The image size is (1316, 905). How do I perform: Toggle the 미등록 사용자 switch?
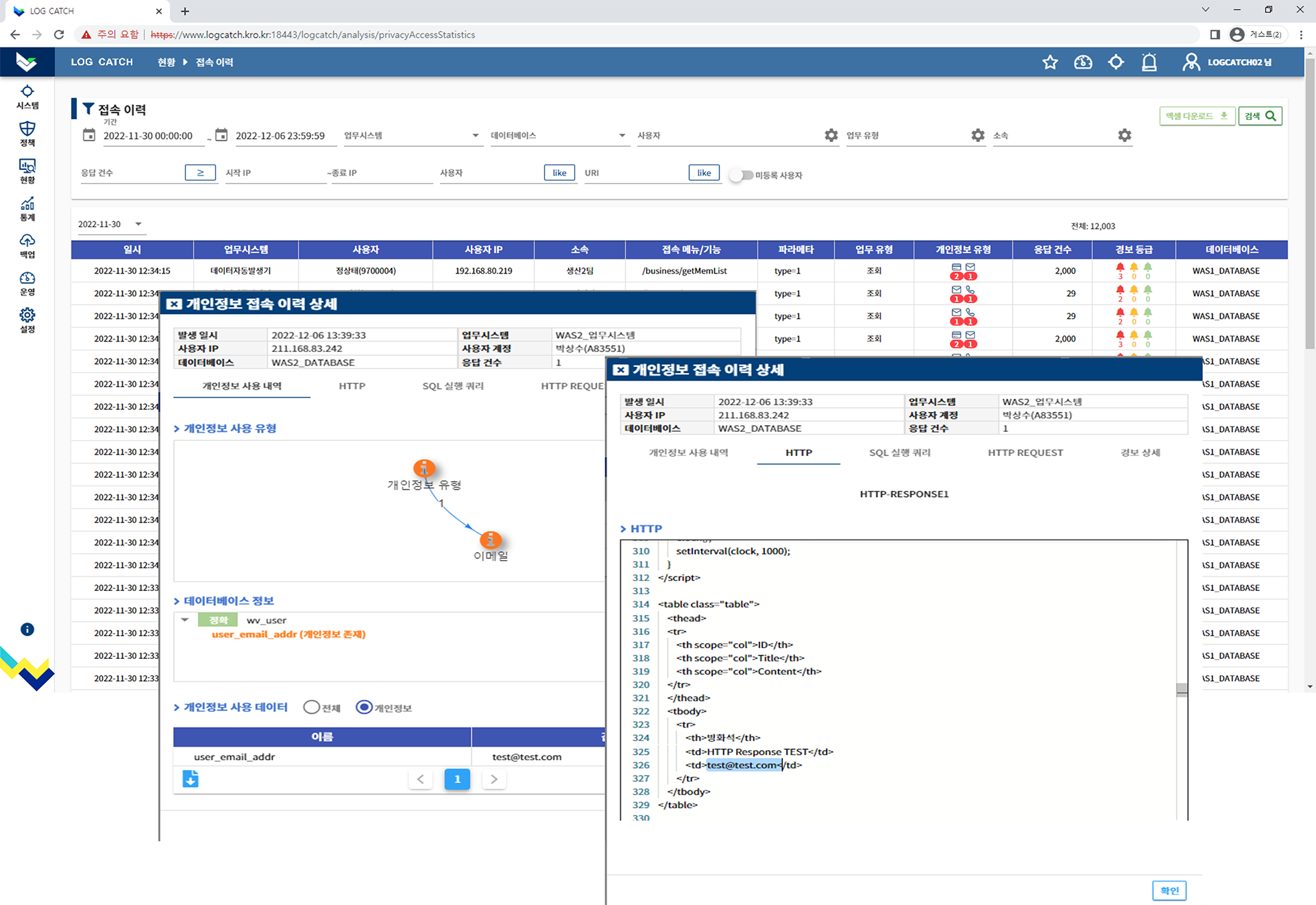(x=741, y=176)
